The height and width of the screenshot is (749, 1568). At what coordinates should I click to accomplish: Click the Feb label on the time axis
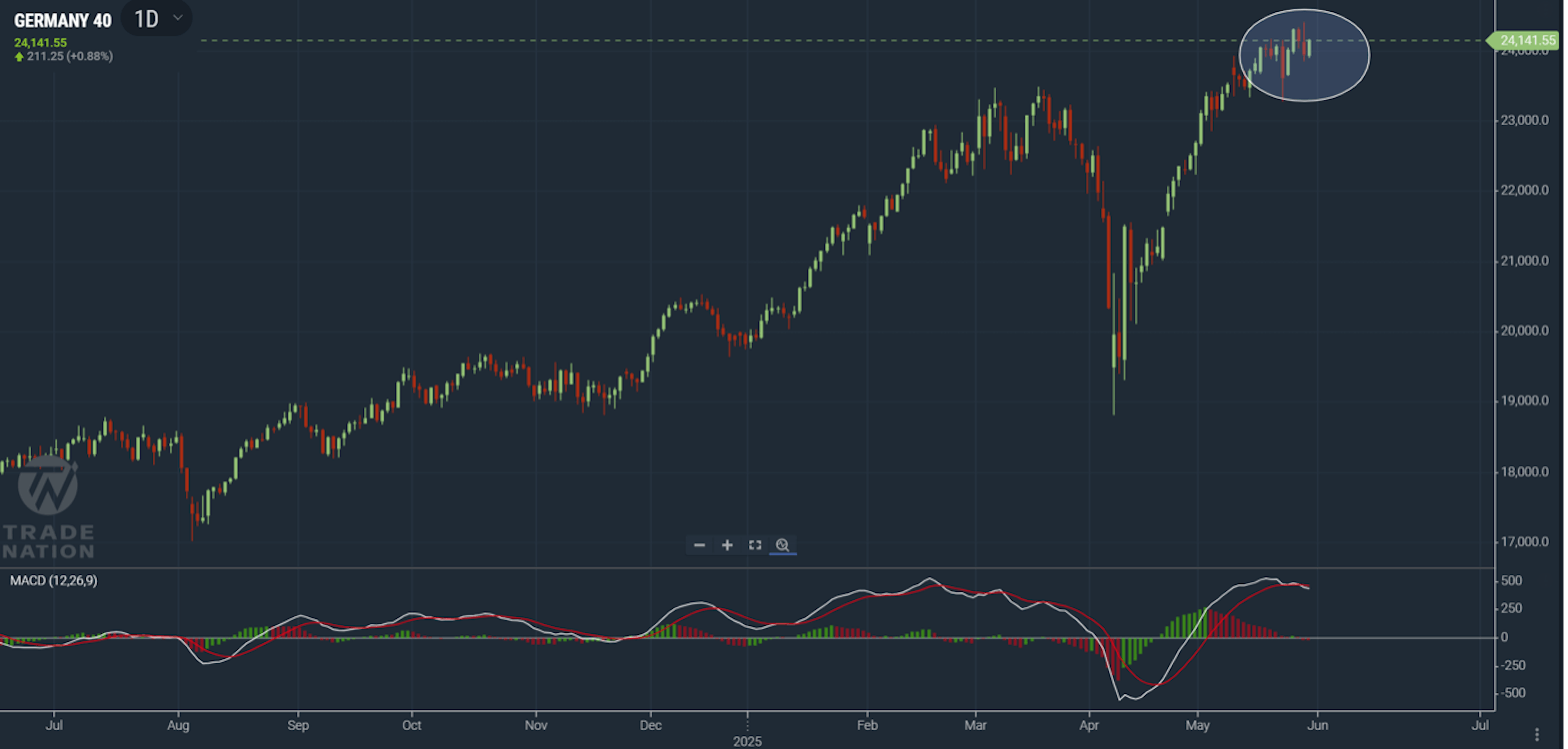(x=867, y=725)
